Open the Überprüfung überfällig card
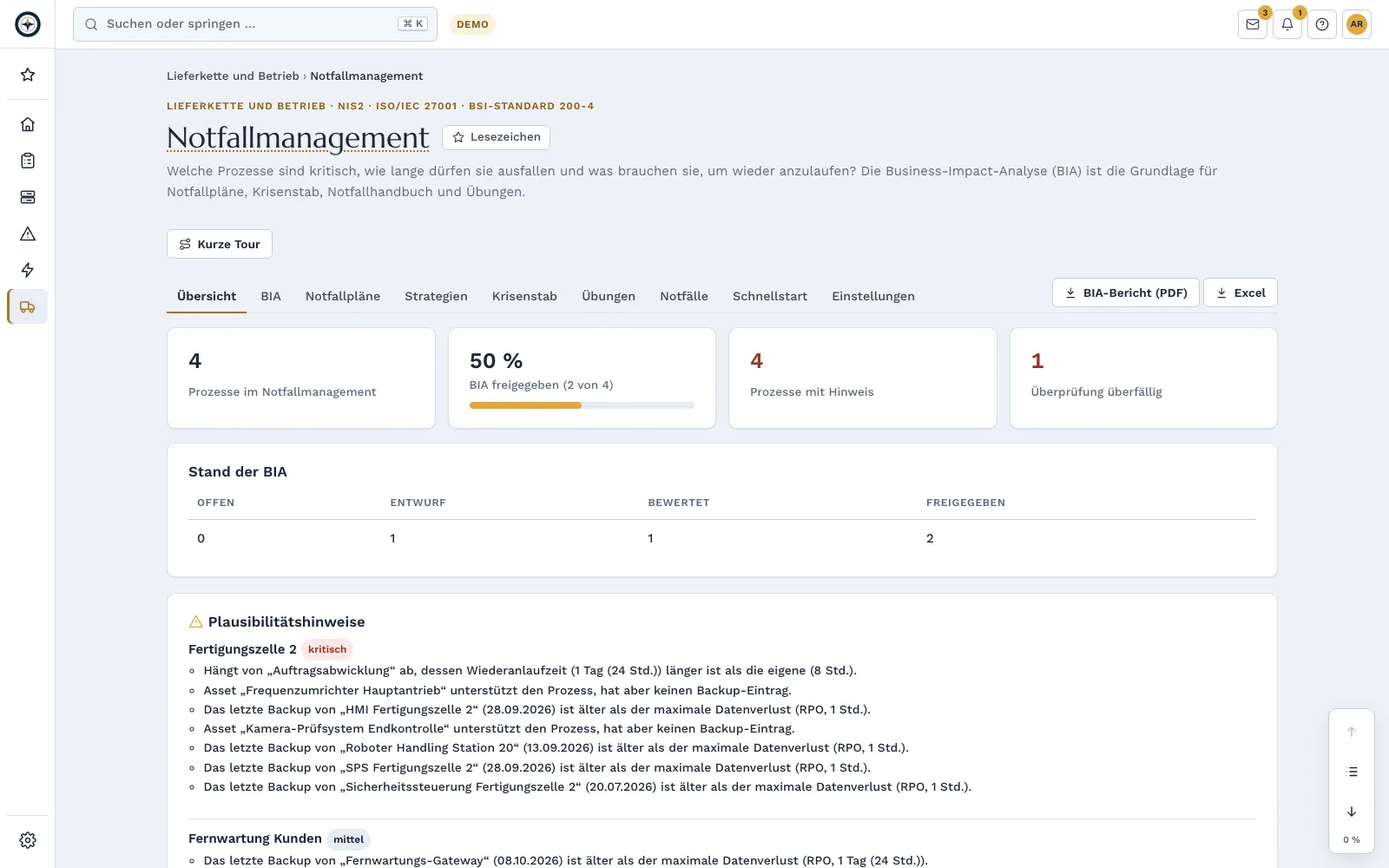This screenshot has width=1389, height=868. (1143, 378)
